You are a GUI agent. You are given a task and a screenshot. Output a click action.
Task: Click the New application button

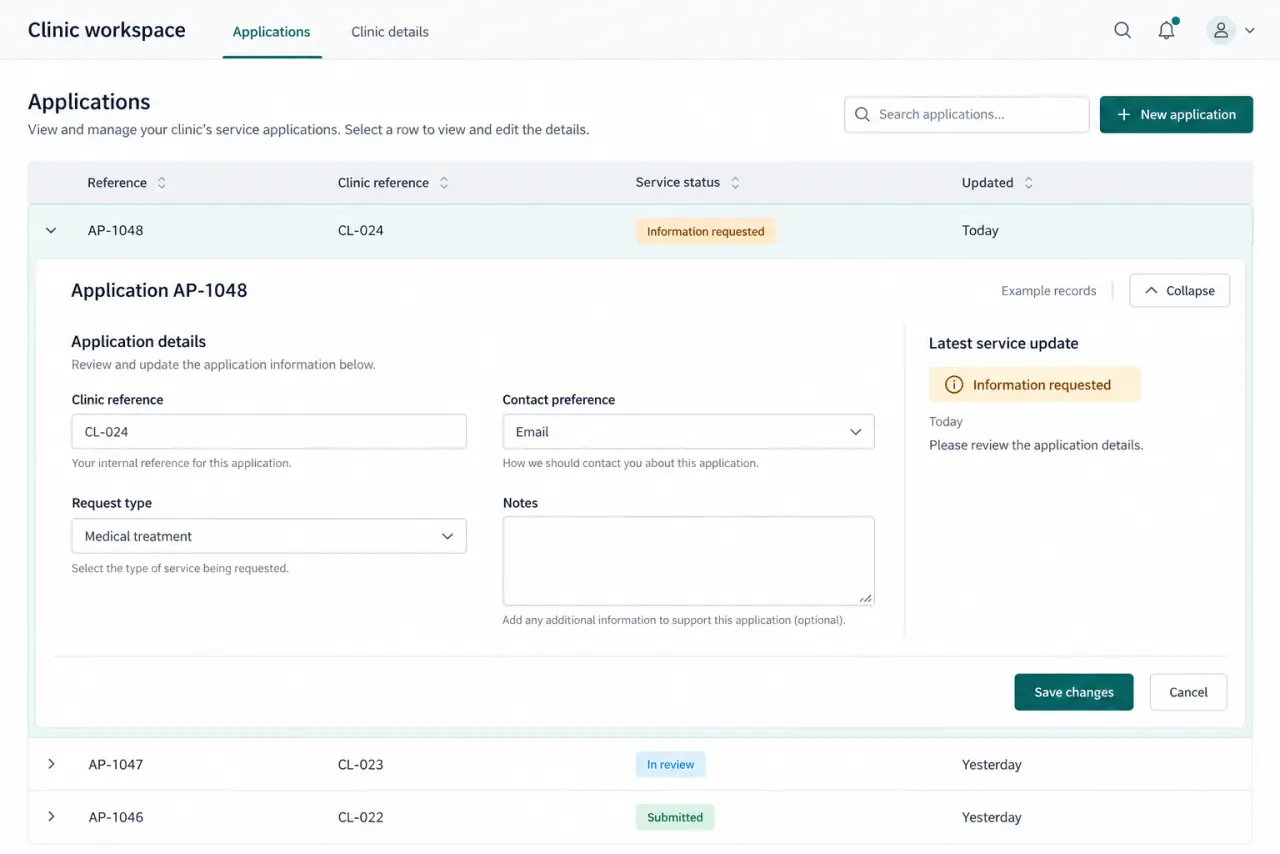point(1176,115)
